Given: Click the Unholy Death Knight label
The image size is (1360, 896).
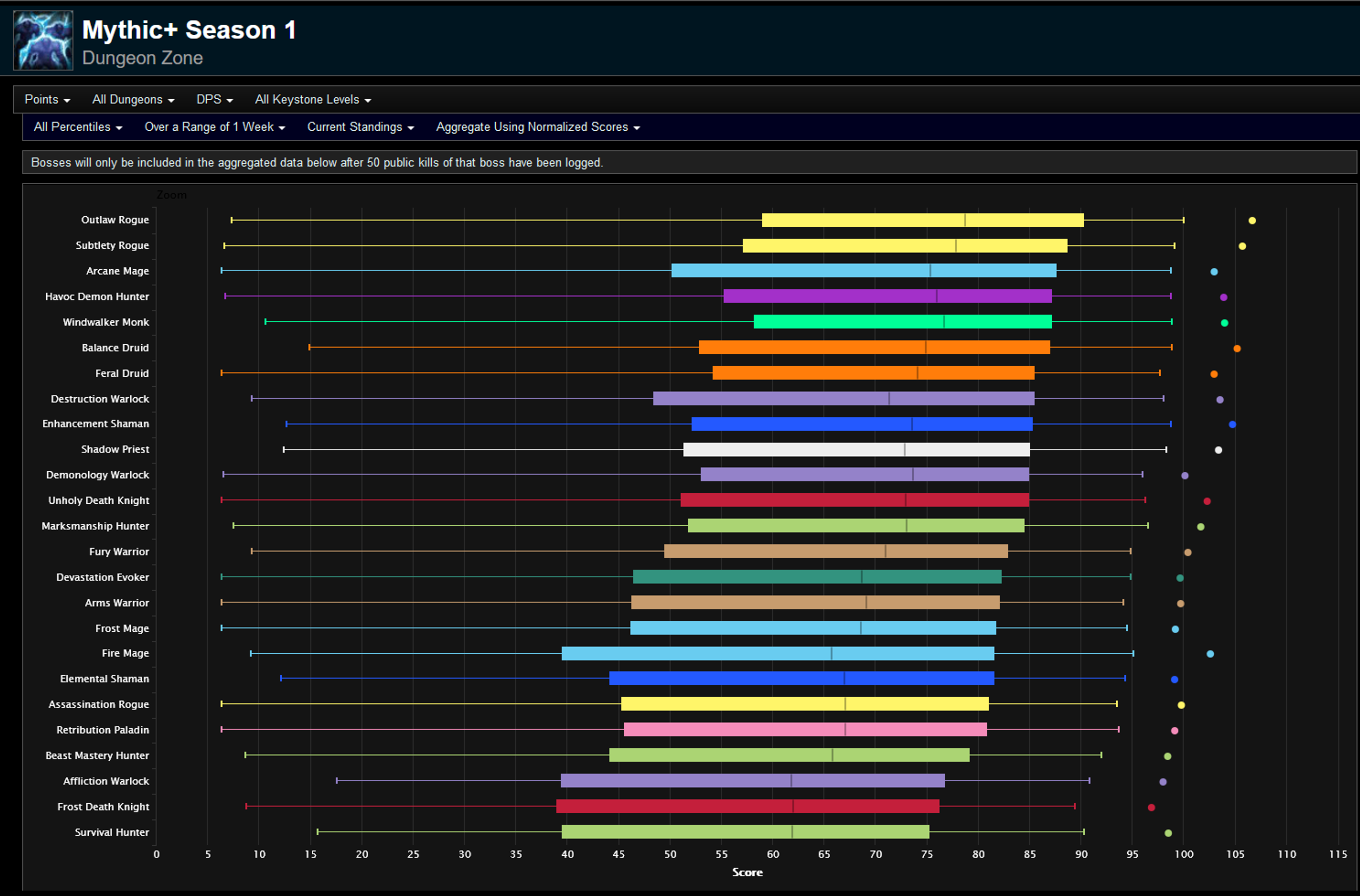Looking at the screenshot, I should pos(98,501).
